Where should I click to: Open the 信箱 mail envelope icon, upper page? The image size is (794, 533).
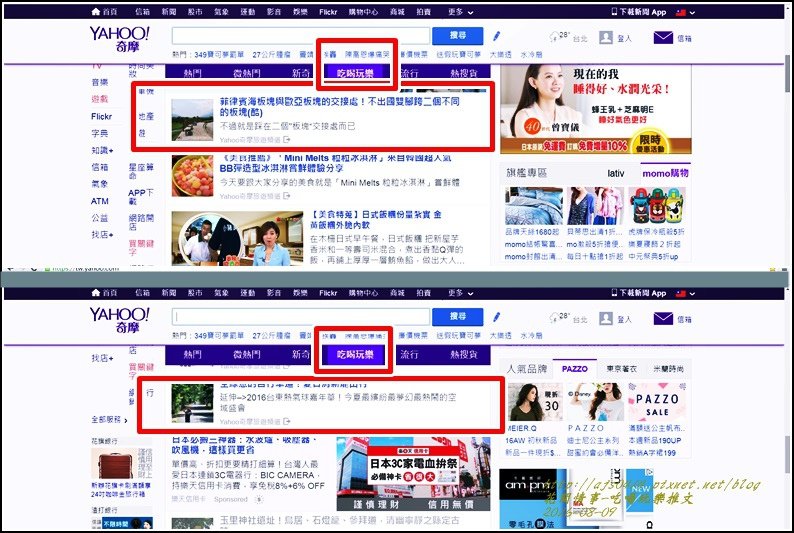(x=663, y=37)
